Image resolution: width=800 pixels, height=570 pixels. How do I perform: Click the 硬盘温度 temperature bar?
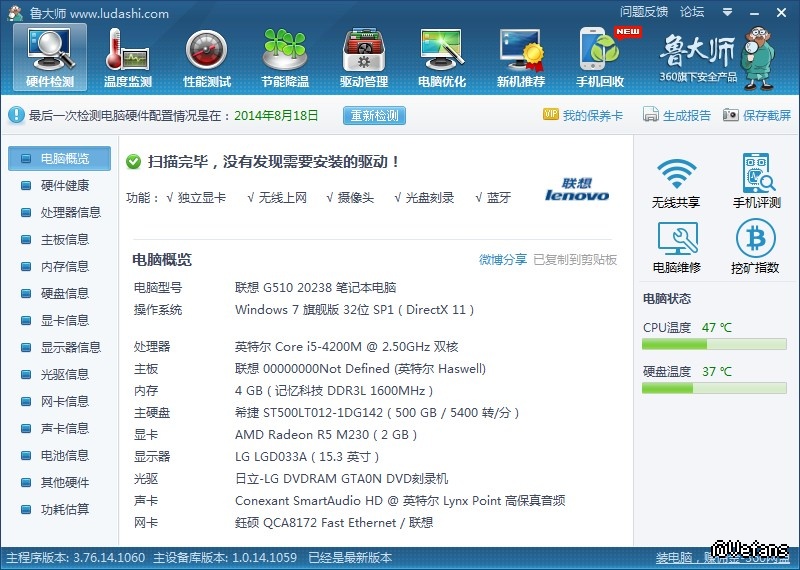coord(714,389)
